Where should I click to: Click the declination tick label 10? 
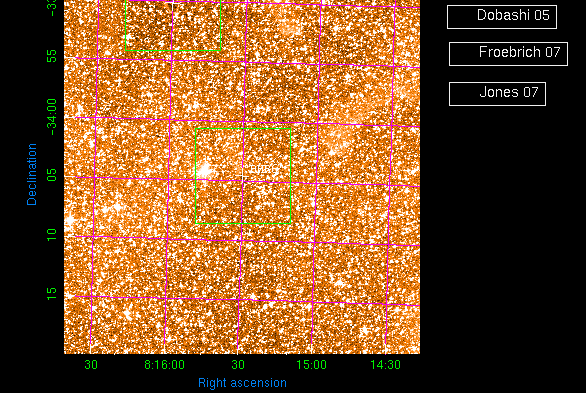coord(52,235)
